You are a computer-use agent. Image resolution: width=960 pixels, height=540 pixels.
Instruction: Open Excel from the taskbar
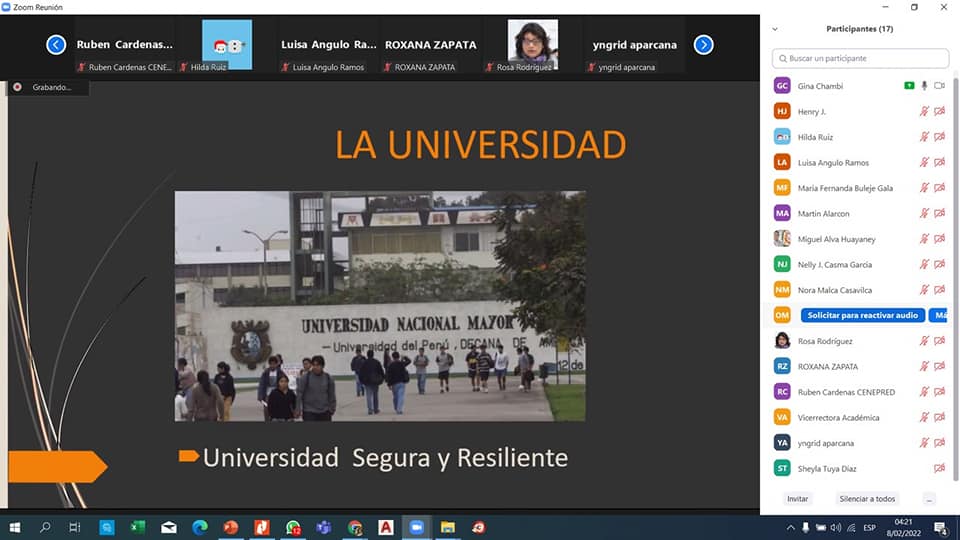tap(138, 527)
